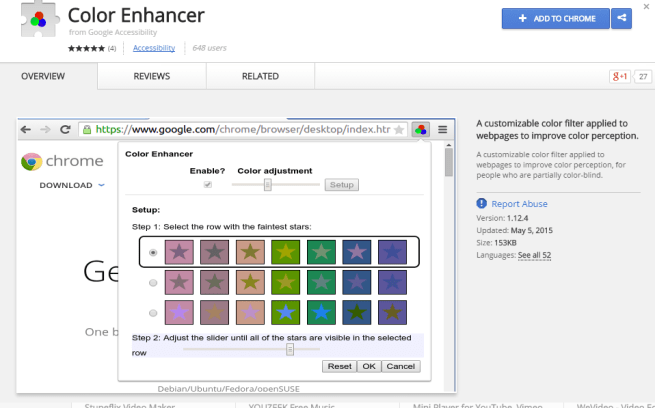Toggle the Enable checkbox in Color Enhancer

[208, 185]
